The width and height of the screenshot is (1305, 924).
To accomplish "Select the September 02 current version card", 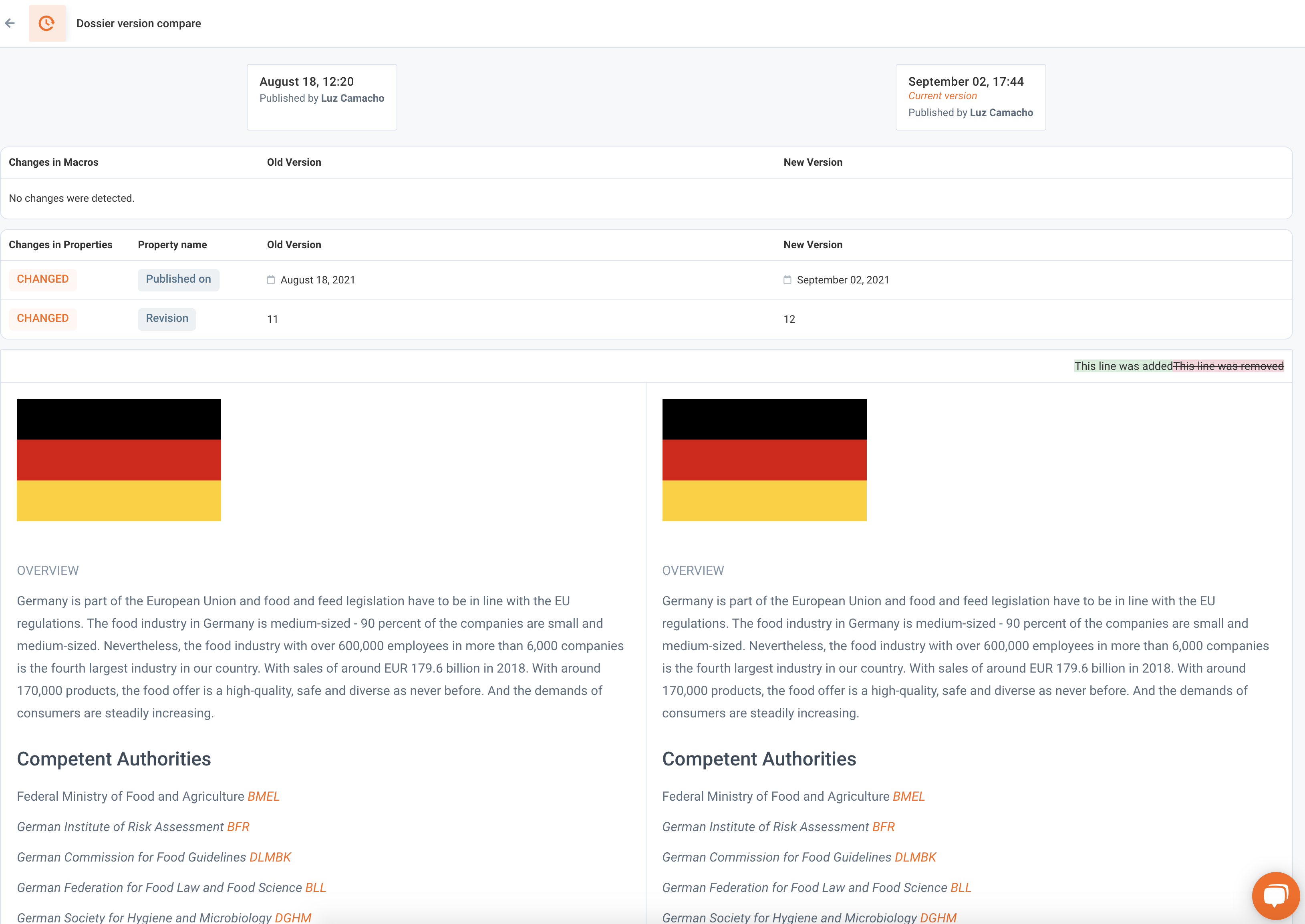I will click(970, 97).
